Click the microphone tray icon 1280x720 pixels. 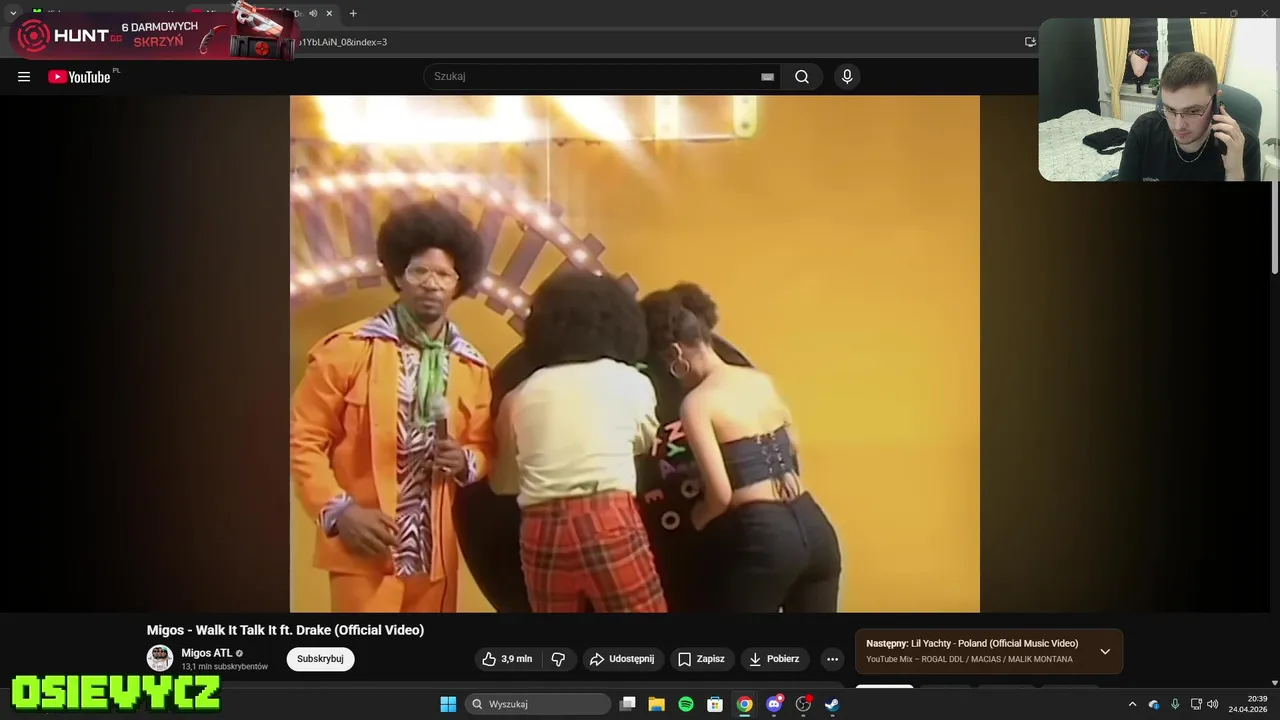1175,704
